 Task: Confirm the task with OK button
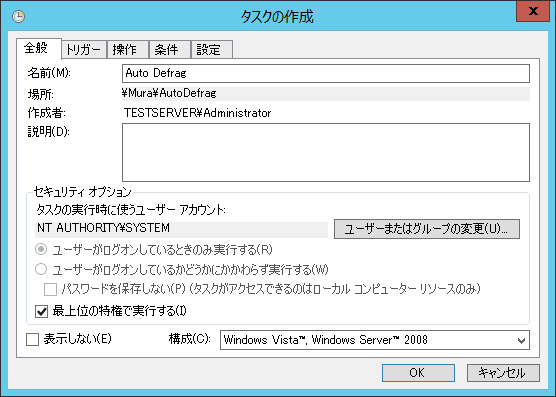tap(418, 373)
